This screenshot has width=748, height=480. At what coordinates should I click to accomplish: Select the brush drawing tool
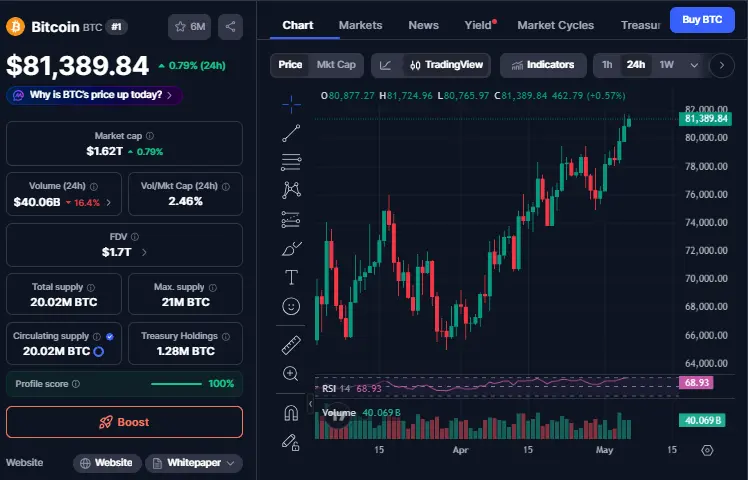coord(291,249)
